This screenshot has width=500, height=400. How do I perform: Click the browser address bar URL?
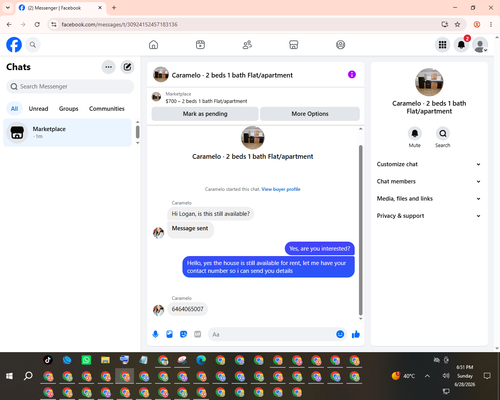pos(119,25)
